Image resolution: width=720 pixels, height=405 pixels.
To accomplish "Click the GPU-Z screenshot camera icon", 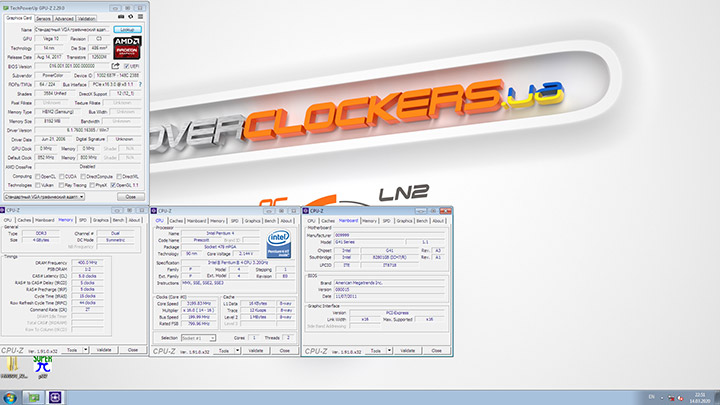I will point(121,17).
